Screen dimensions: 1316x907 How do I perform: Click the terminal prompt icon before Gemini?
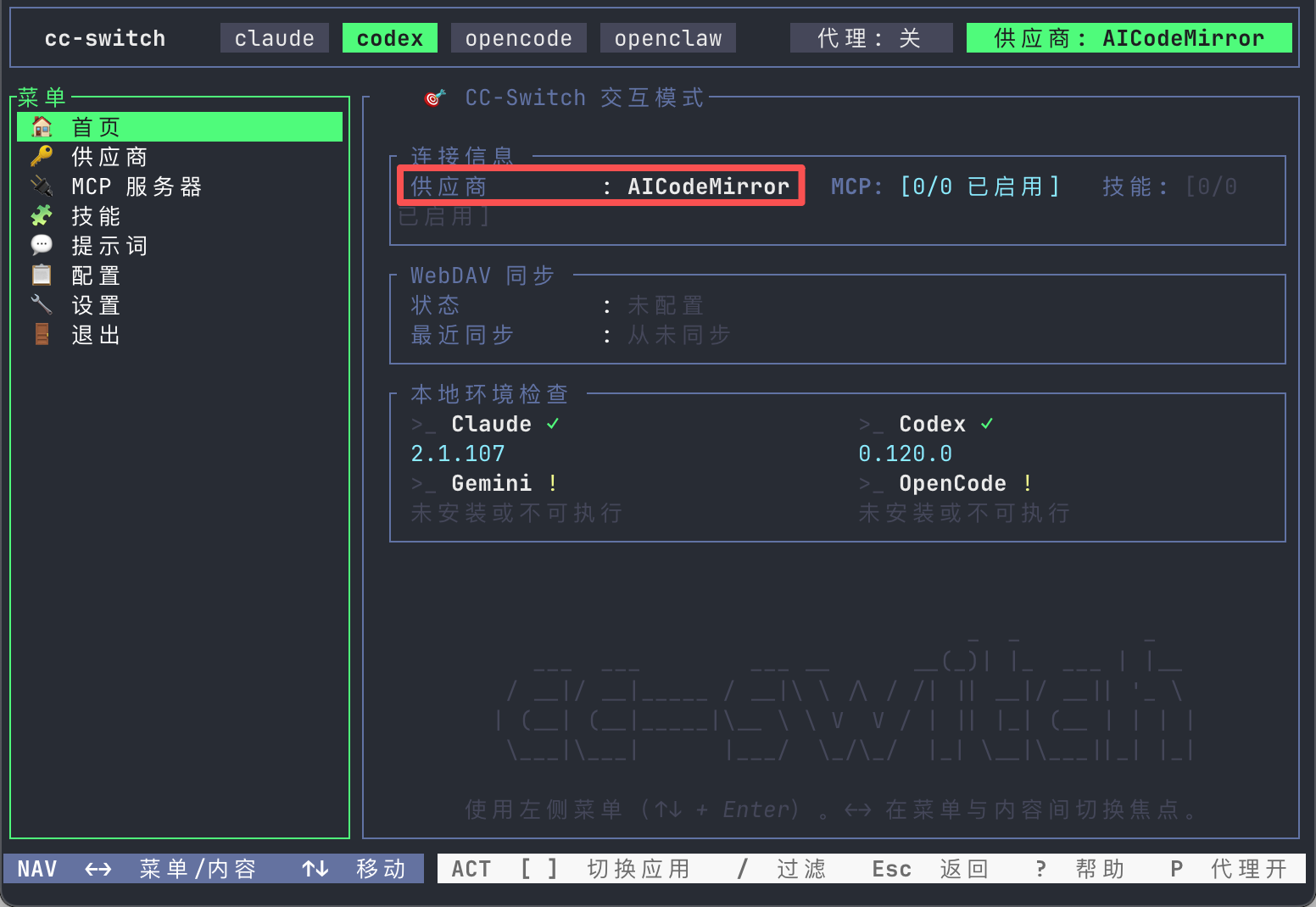(x=423, y=484)
